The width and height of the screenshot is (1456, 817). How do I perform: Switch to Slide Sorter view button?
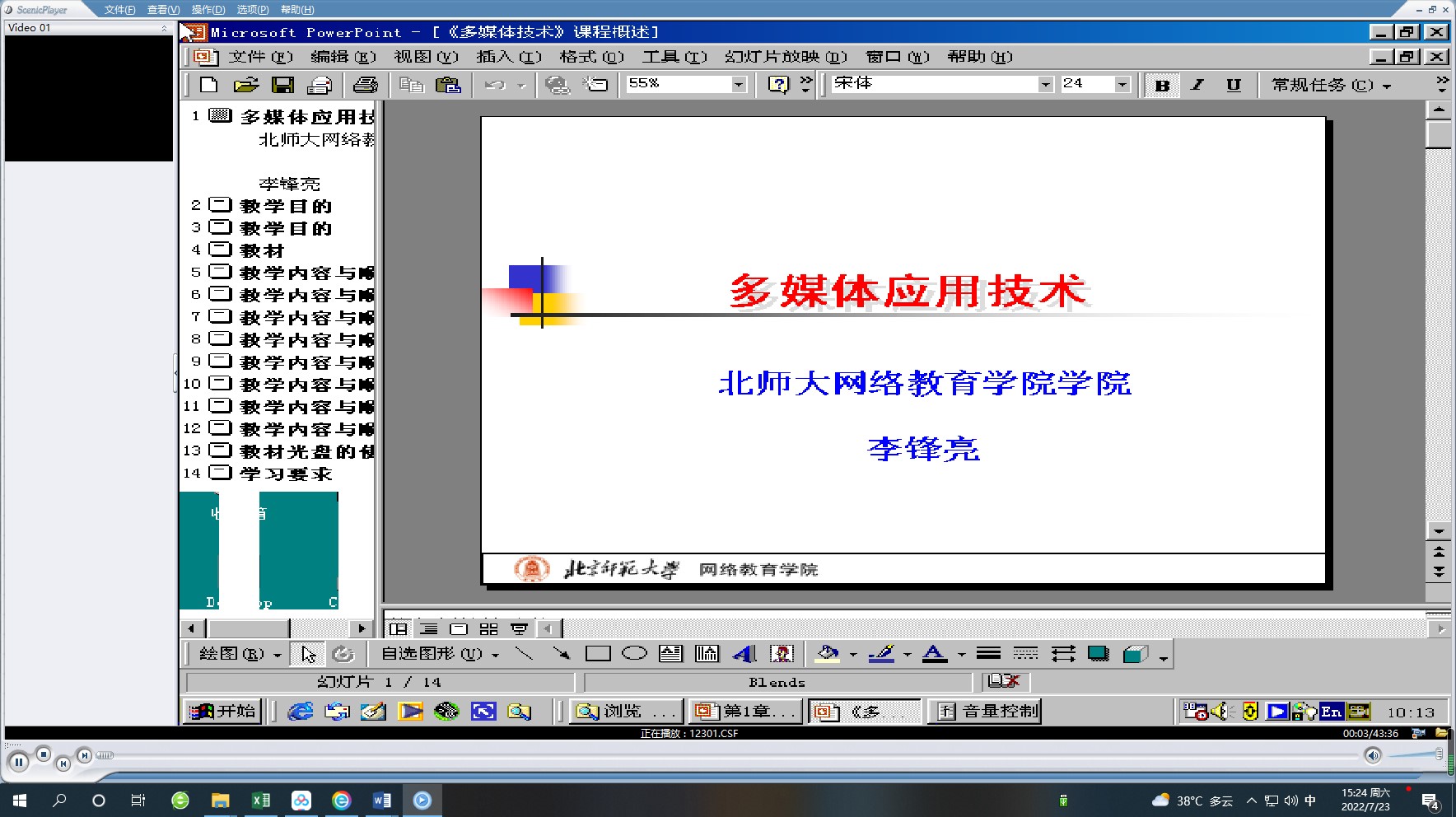(489, 629)
